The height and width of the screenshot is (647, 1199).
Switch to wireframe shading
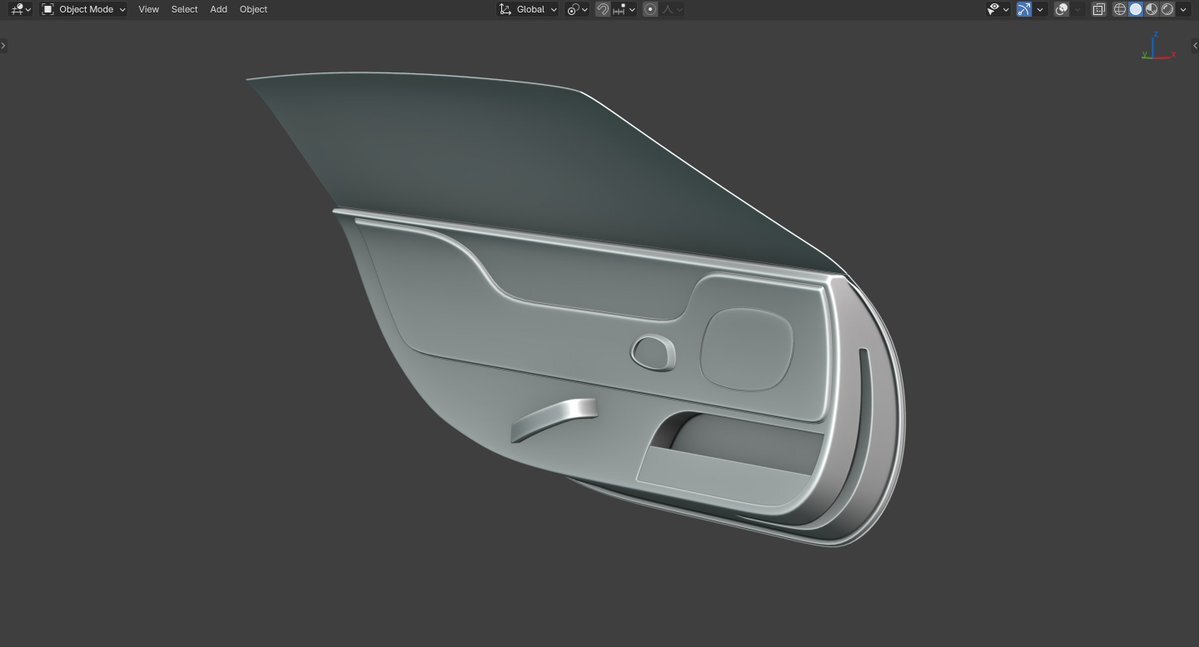tap(1120, 9)
